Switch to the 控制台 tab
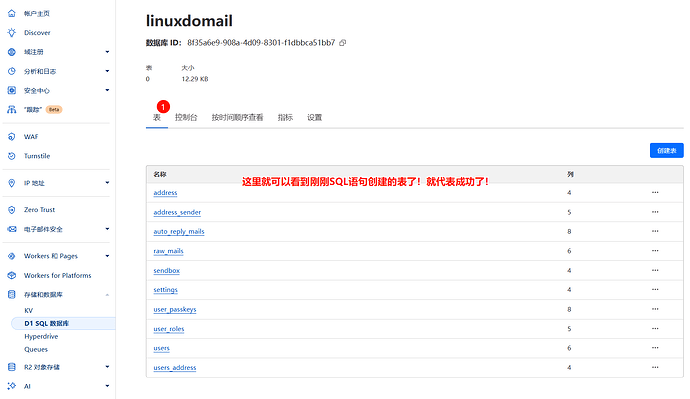690x399 pixels. click(x=186, y=117)
